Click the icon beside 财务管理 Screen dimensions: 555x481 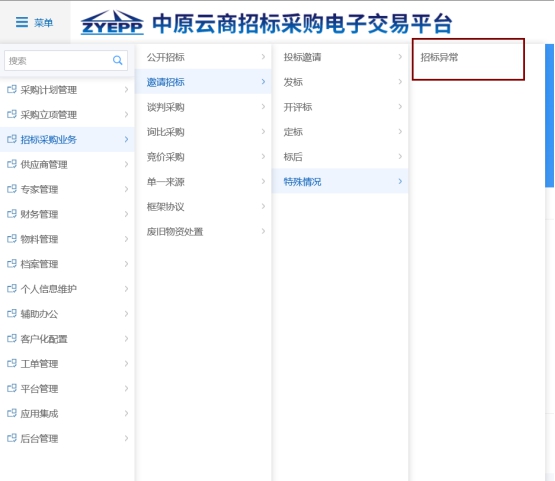12,214
